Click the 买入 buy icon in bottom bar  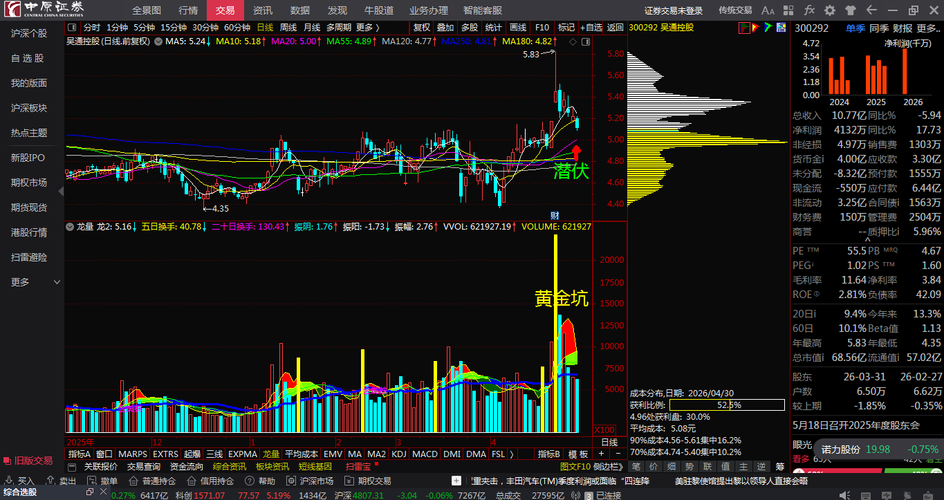(x=20, y=481)
